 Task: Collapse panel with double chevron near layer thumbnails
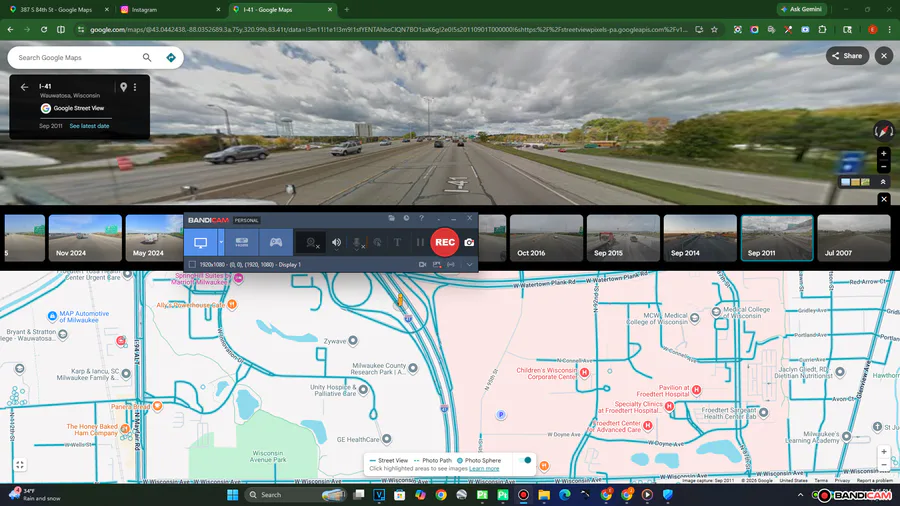(883, 182)
